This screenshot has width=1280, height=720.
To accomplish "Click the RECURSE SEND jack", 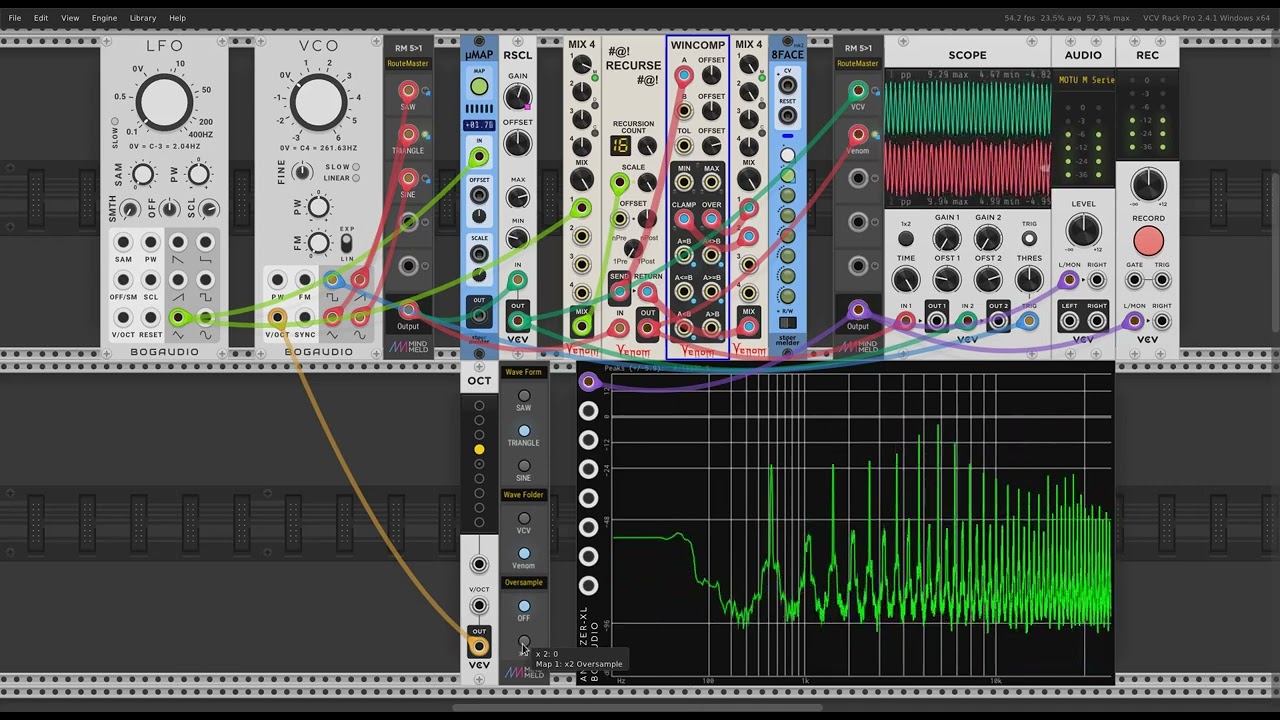I will pos(620,291).
